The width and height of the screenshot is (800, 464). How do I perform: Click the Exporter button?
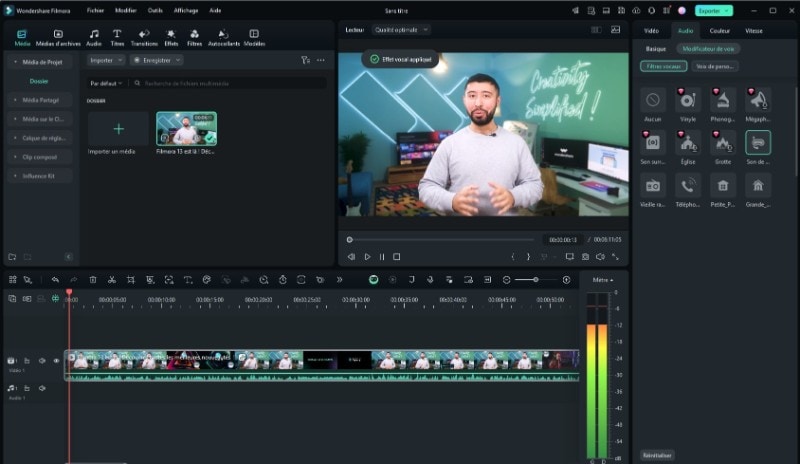[x=714, y=11]
